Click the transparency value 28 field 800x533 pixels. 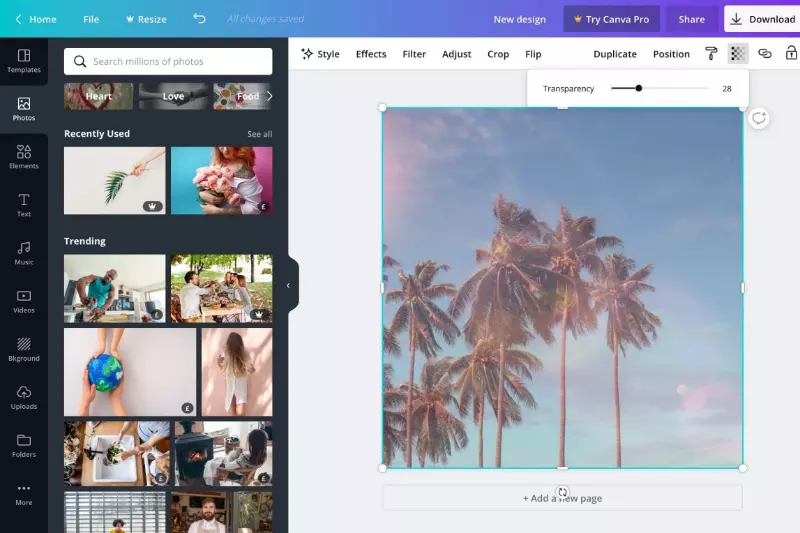[x=727, y=89]
